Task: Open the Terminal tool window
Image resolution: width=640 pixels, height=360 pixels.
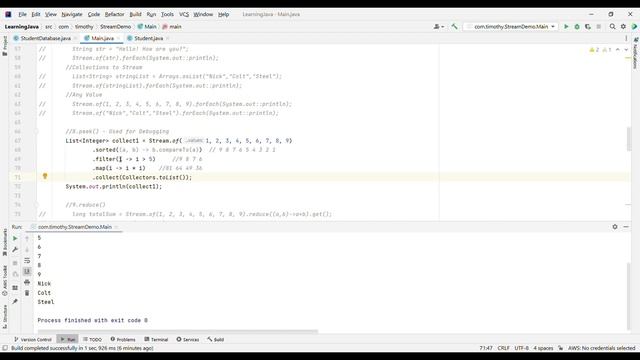Action: tap(156, 340)
